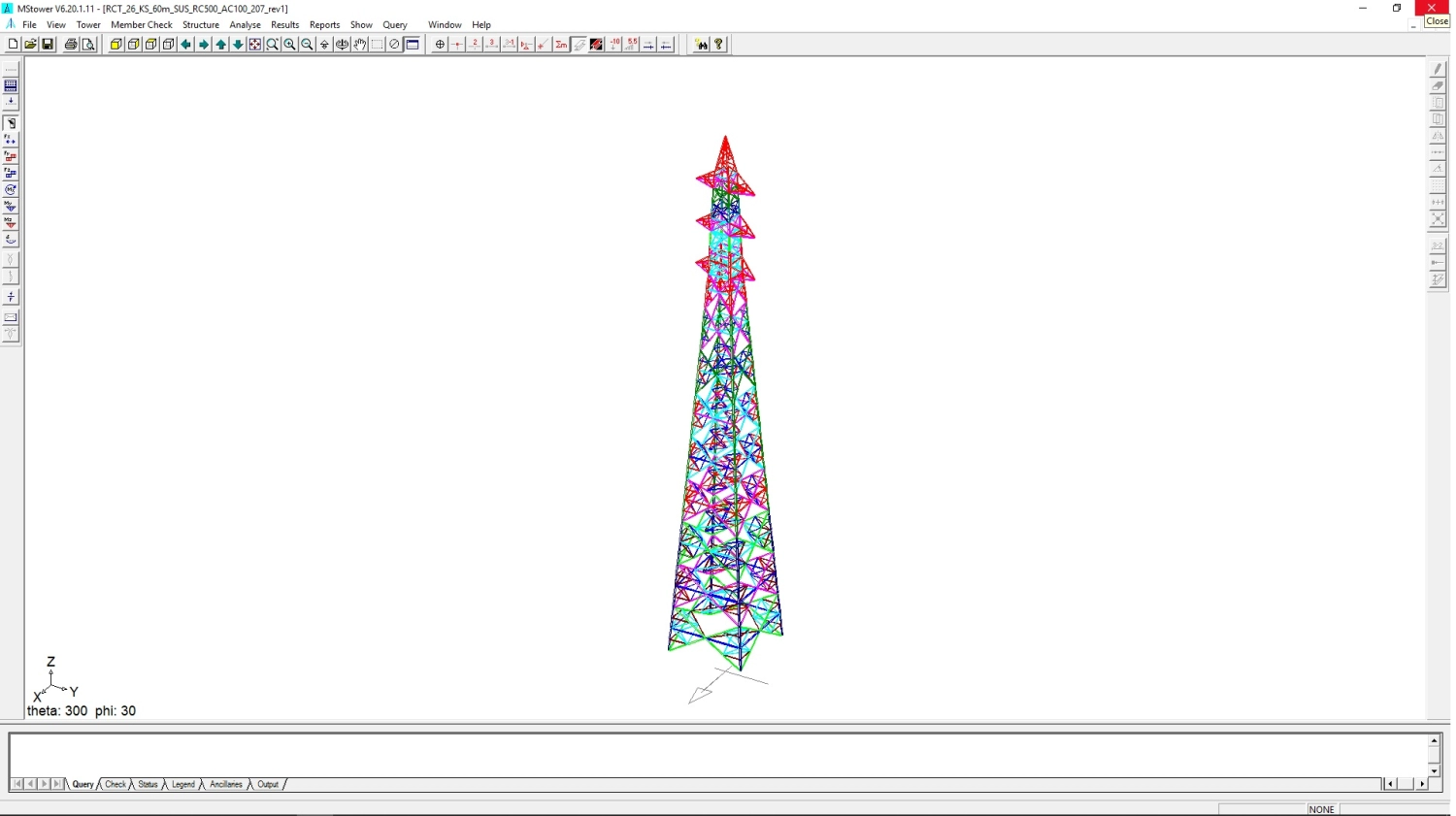Image resolution: width=1456 pixels, height=816 pixels.
Task: Click the binoculars find icon
Action: coord(701,45)
